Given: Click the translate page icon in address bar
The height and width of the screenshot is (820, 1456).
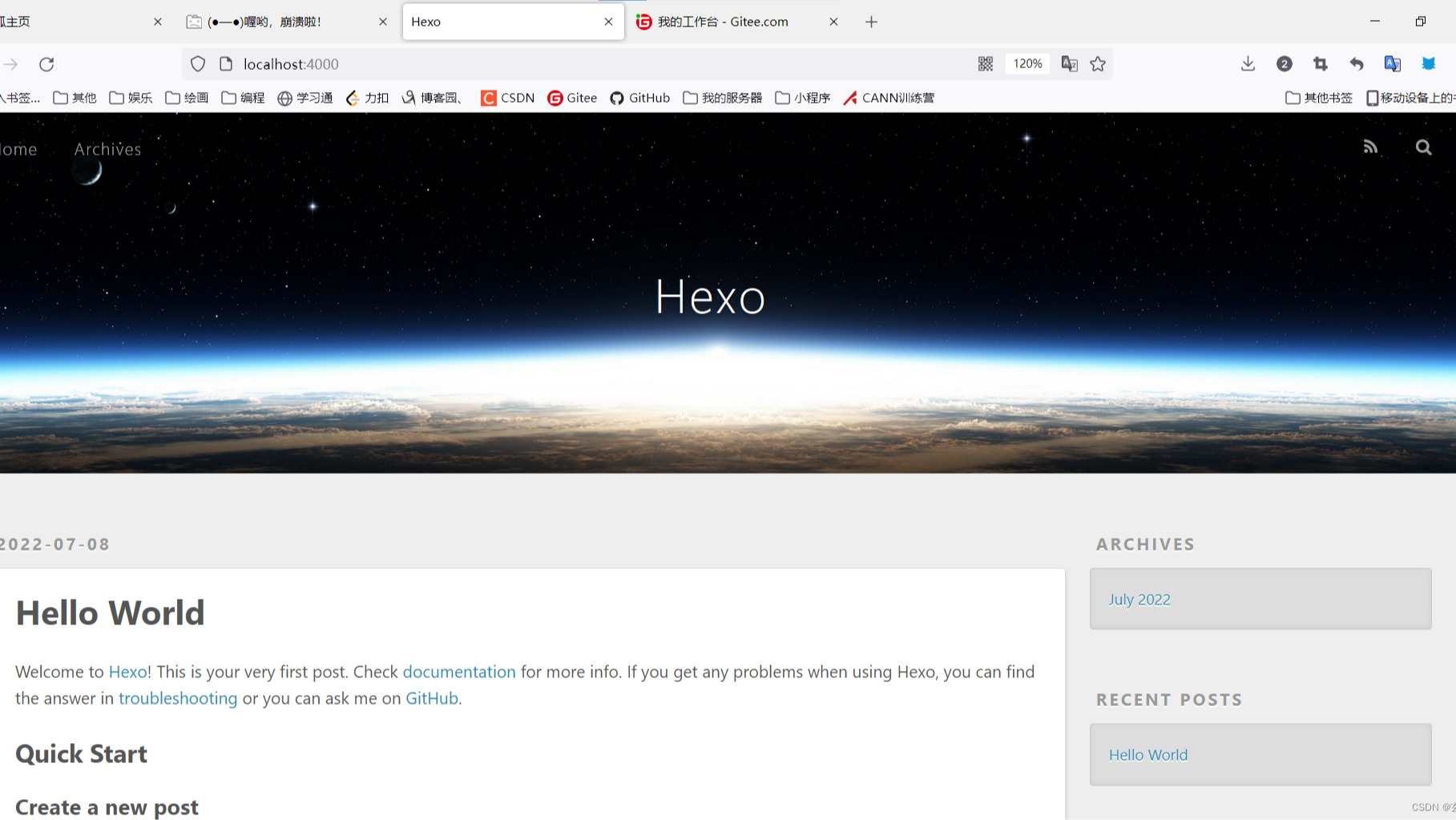Looking at the screenshot, I should 1069,64.
